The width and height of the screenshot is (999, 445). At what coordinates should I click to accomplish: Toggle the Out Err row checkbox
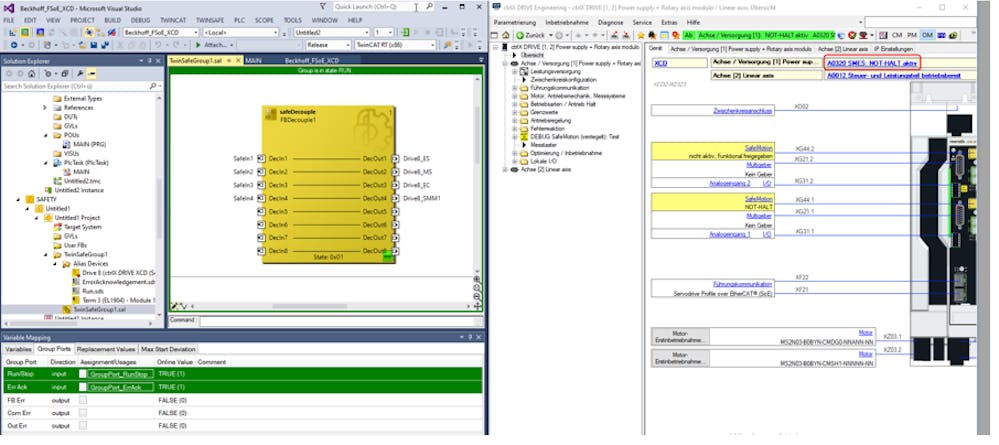click(x=82, y=425)
